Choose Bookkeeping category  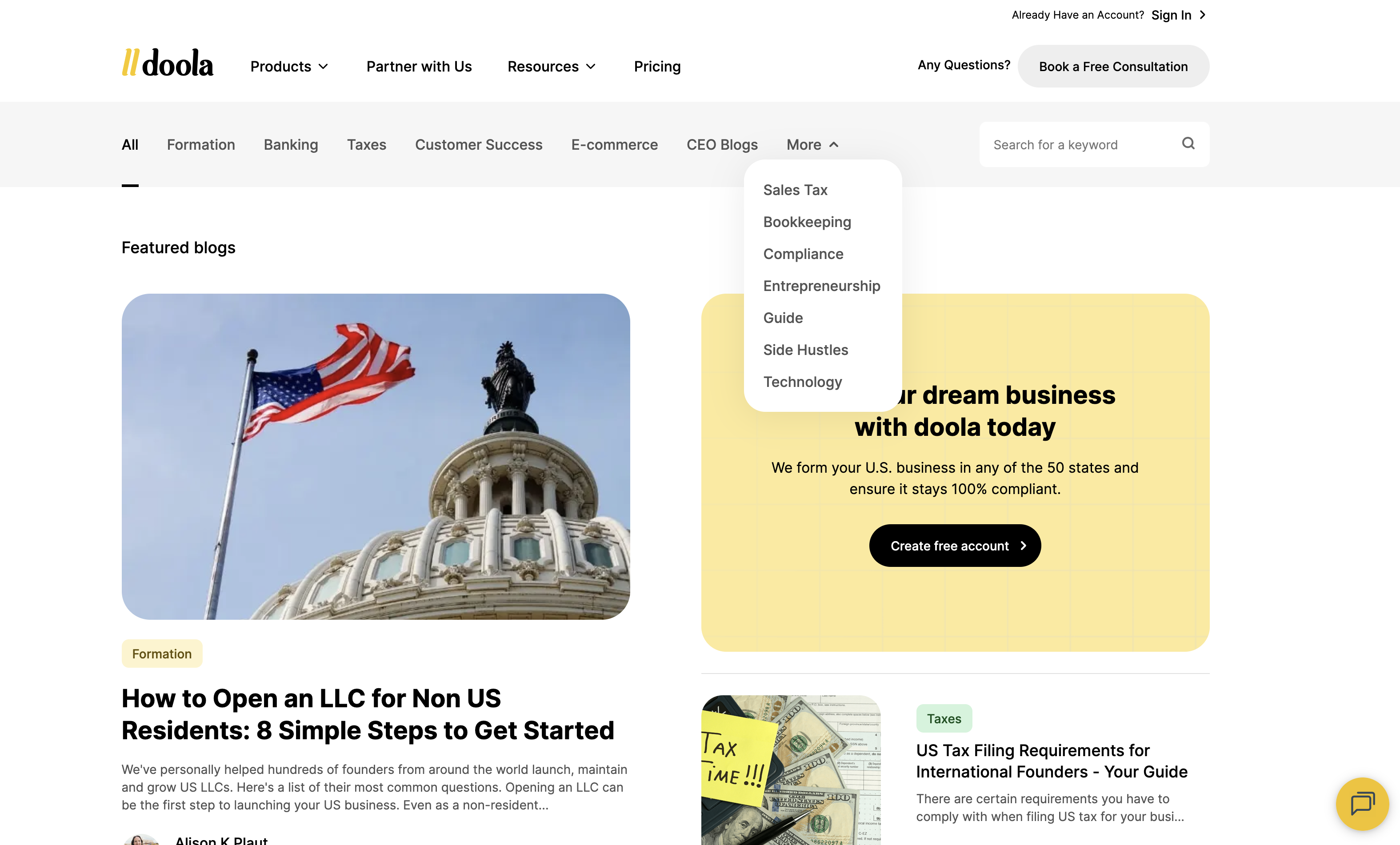[x=807, y=222]
